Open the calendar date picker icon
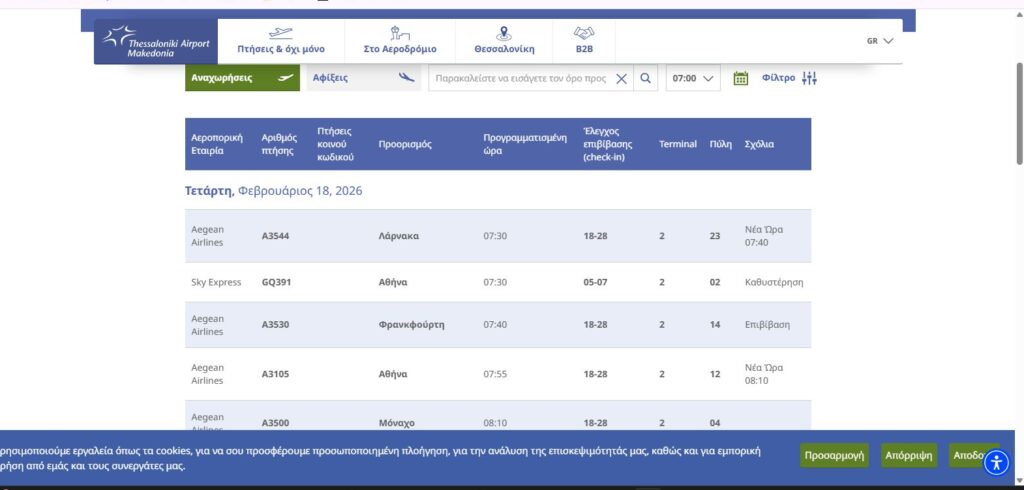1024x490 pixels. point(741,78)
